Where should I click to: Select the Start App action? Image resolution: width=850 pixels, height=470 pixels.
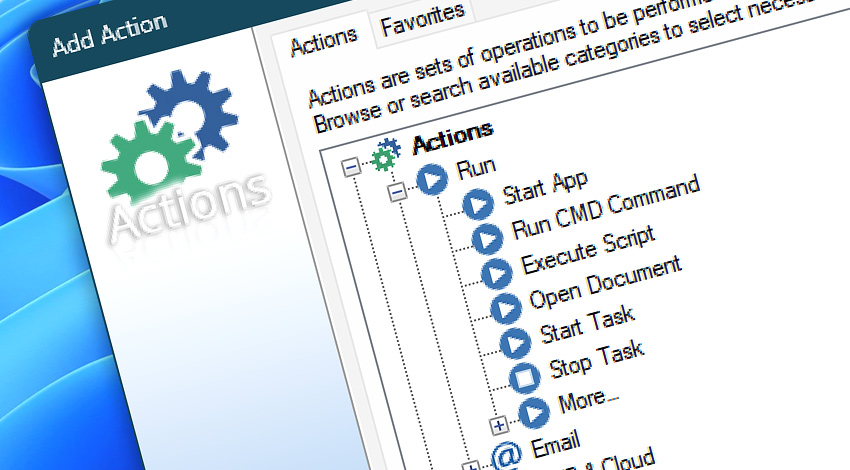click(545, 188)
